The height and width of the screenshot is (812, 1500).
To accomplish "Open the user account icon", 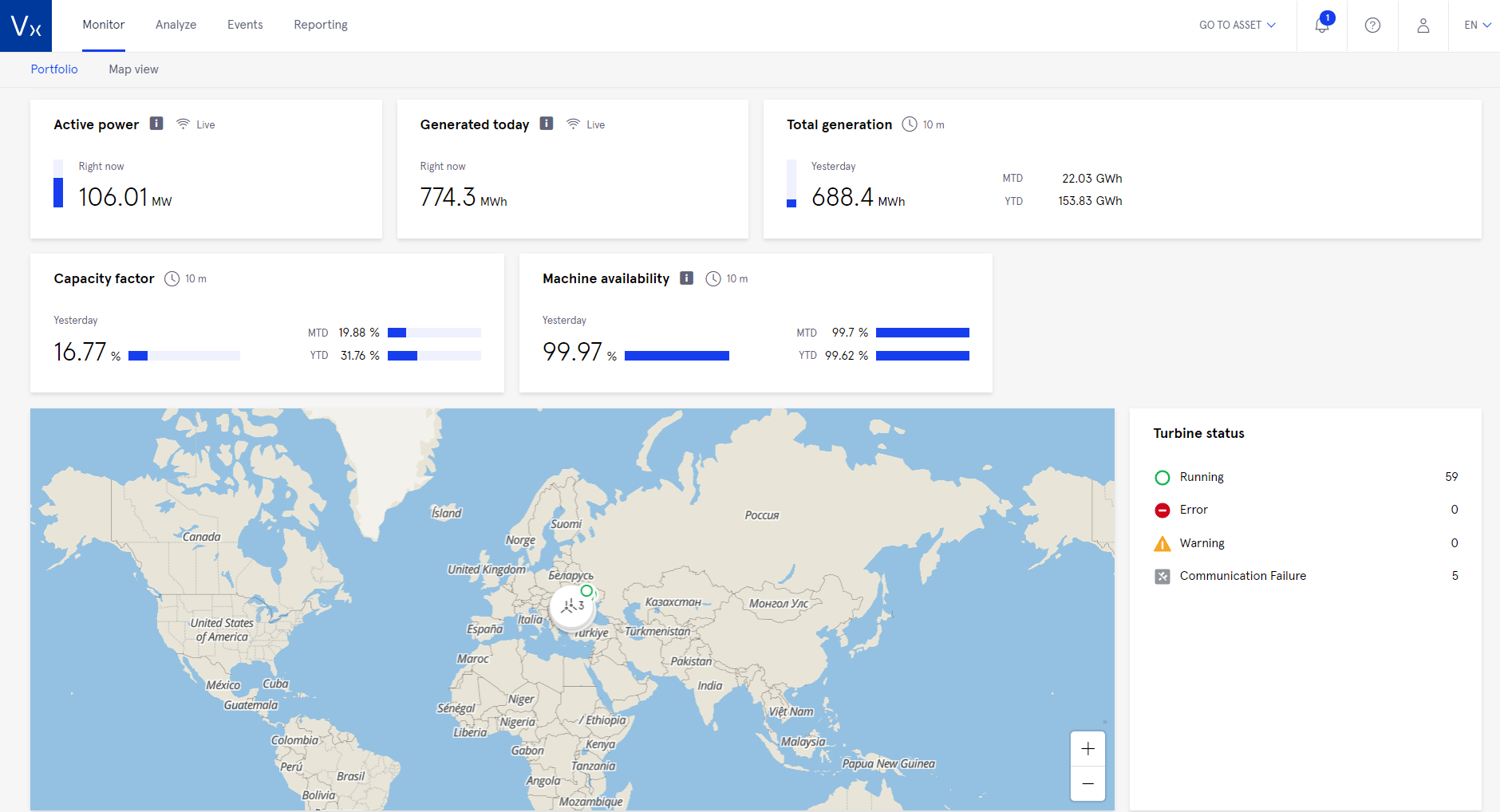I will 1423,25.
